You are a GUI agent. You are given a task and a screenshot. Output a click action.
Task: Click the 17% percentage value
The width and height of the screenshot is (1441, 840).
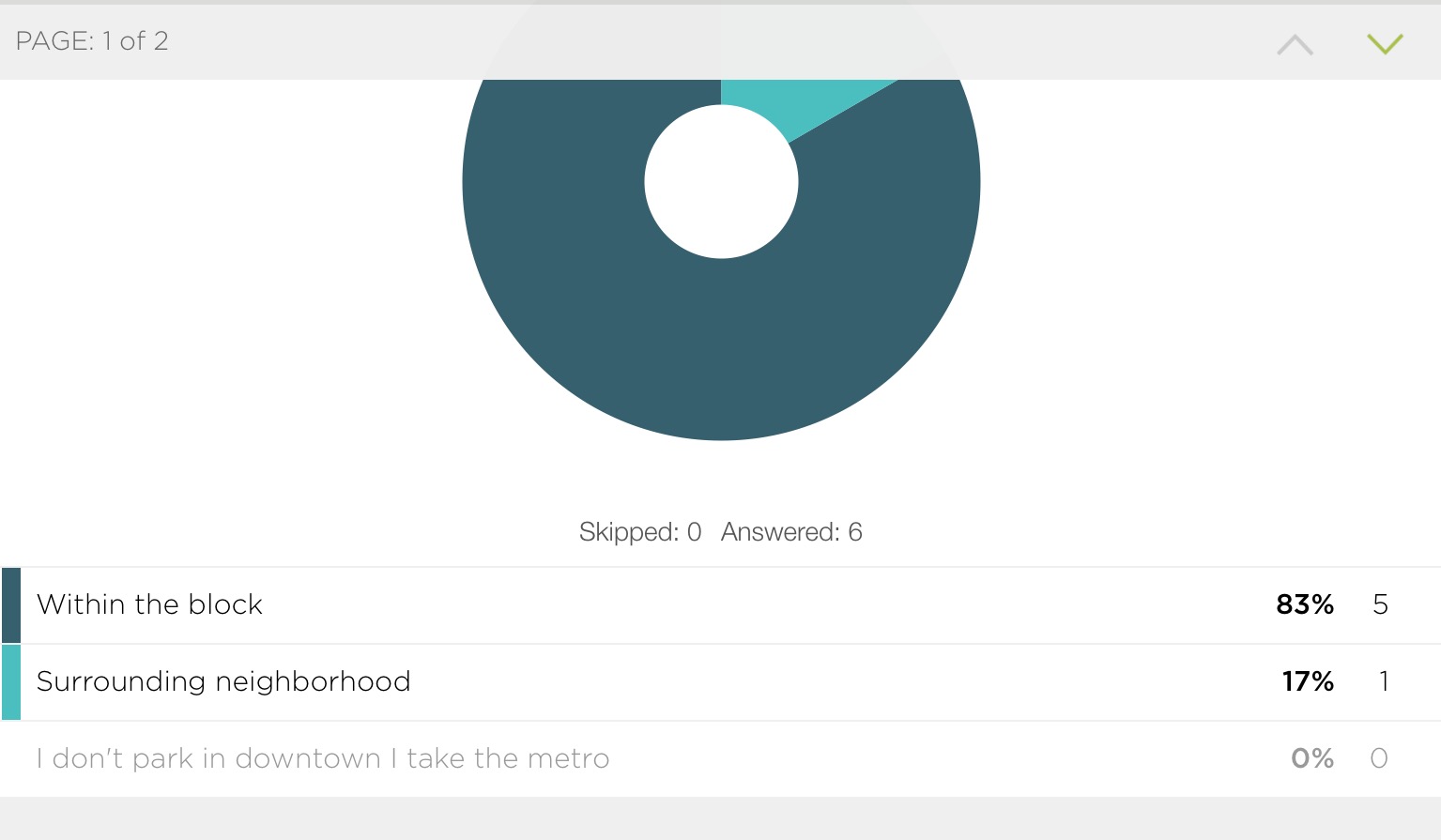[1308, 681]
